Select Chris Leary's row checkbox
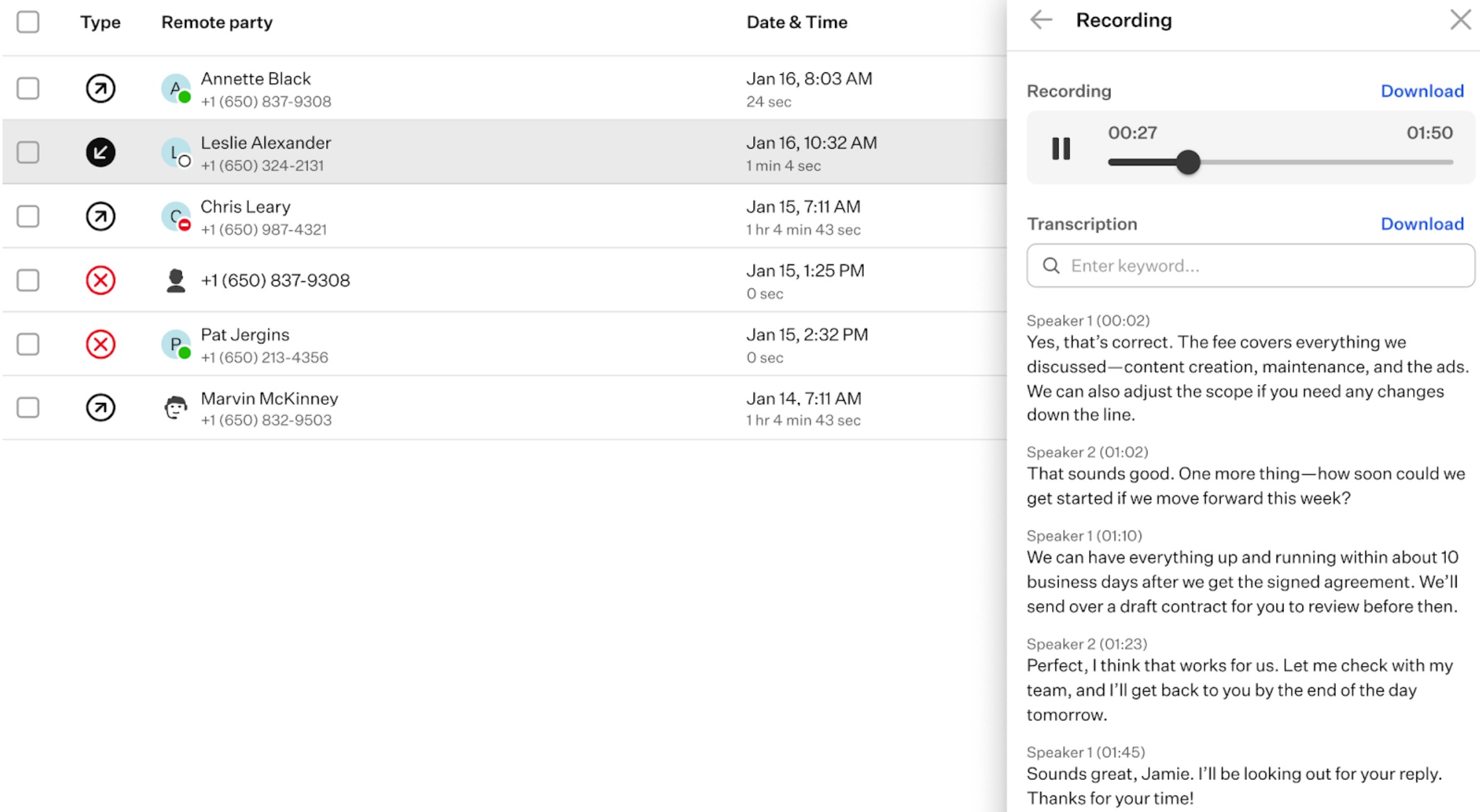This screenshot has height=812, width=1480. 28,217
